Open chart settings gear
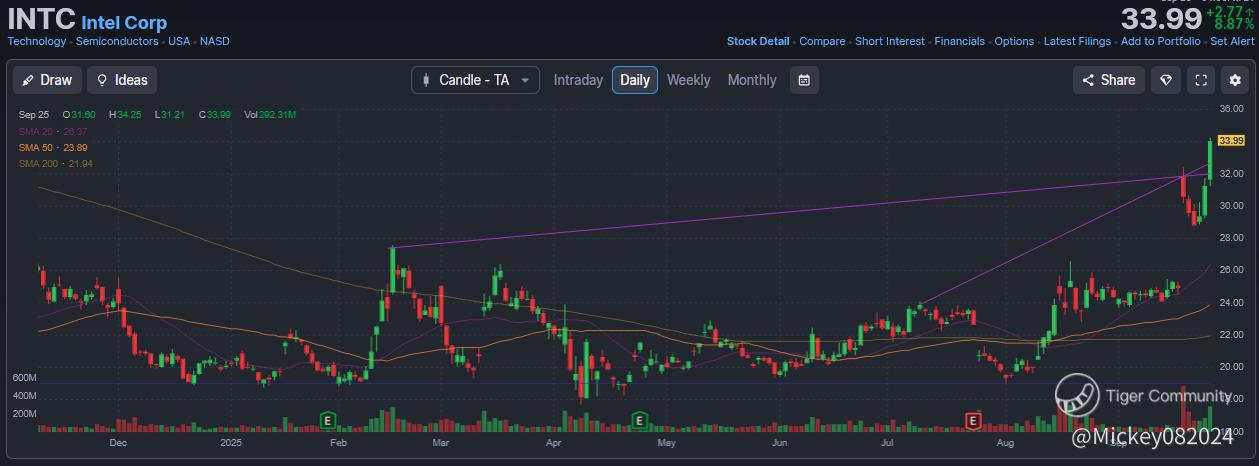 point(1236,80)
